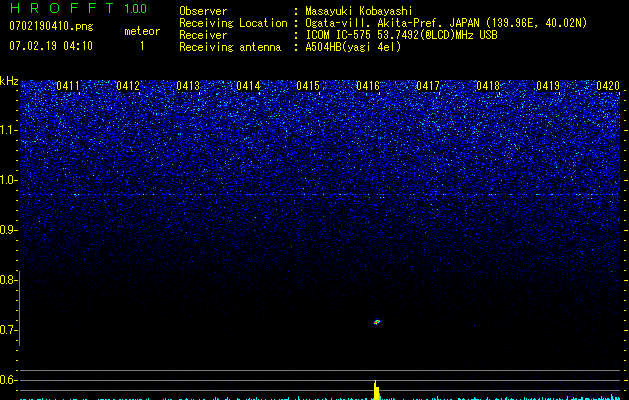Image resolution: width=629 pixels, height=400 pixels.
Task: Click antenna value A504HB(yagi 4el)
Action: [353, 47]
